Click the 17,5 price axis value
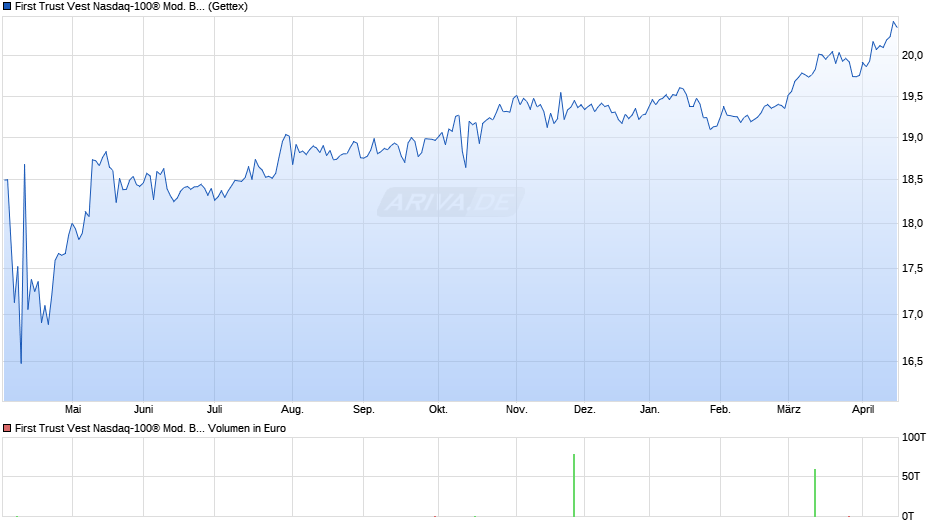The image size is (940, 526). (x=912, y=268)
